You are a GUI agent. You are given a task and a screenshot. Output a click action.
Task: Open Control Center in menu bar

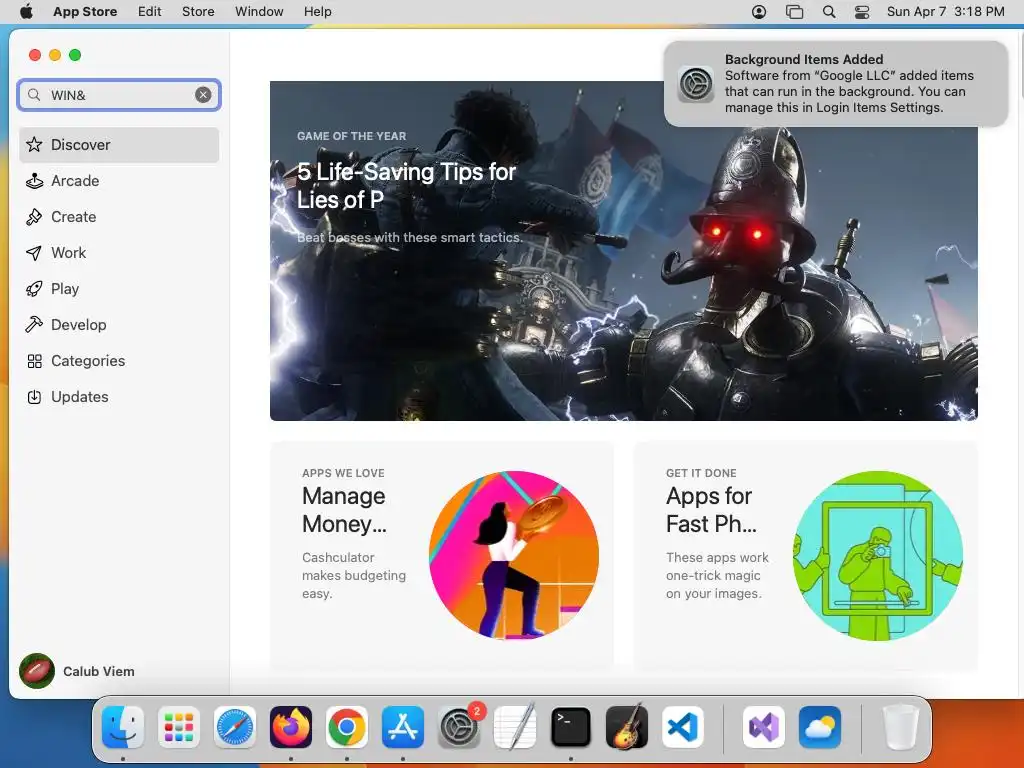coord(862,11)
